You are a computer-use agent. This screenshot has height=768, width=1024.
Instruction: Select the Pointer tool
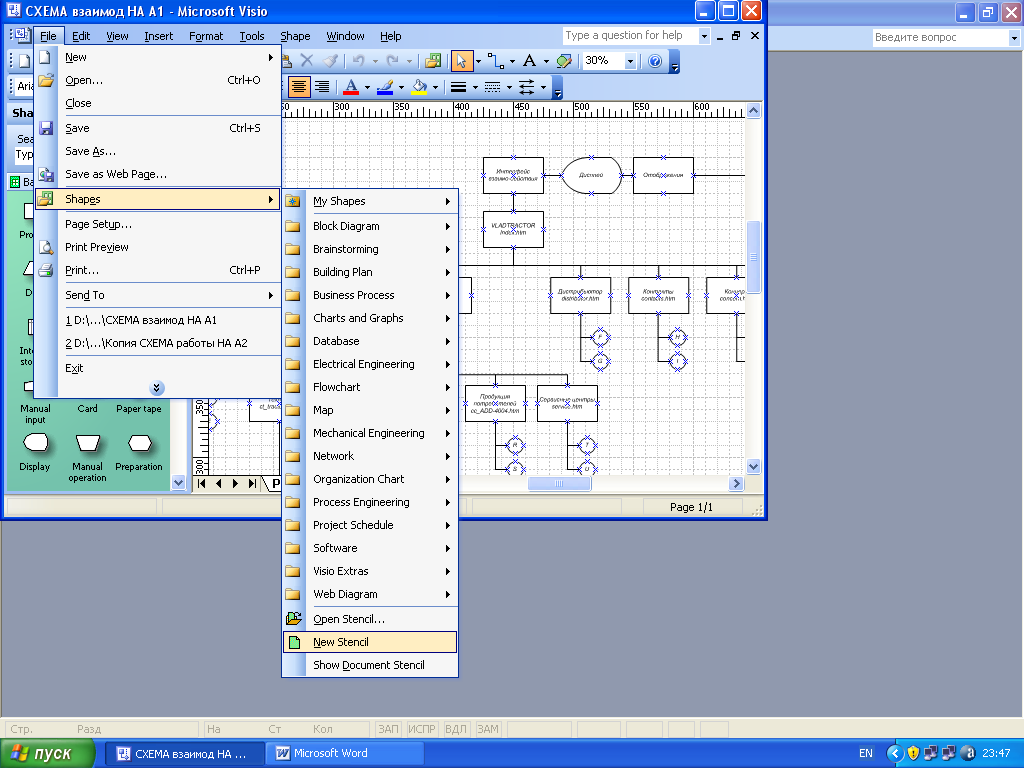pyautogui.click(x=461, y=61)
